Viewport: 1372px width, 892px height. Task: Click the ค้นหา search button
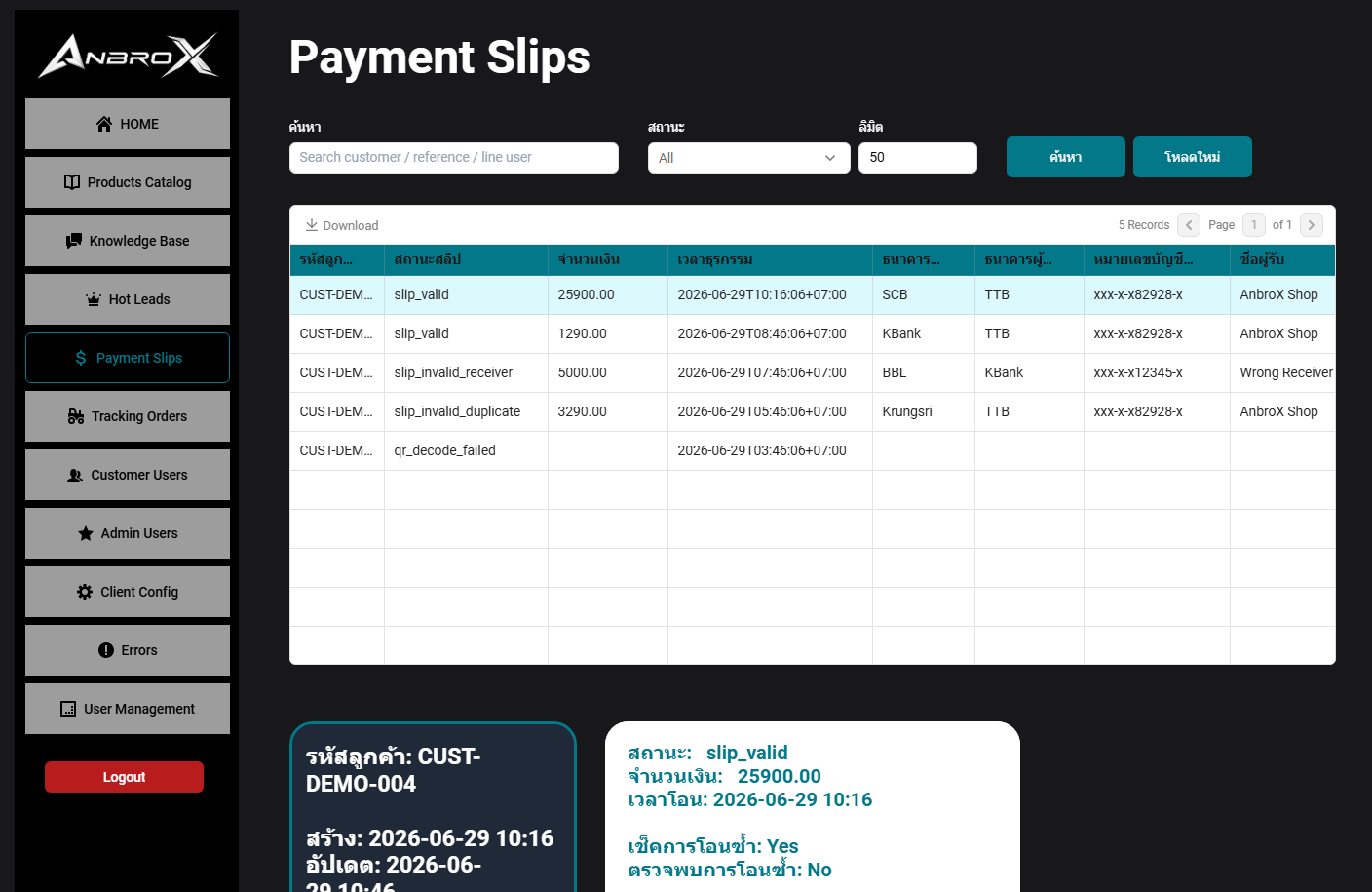pos(1066,157)
